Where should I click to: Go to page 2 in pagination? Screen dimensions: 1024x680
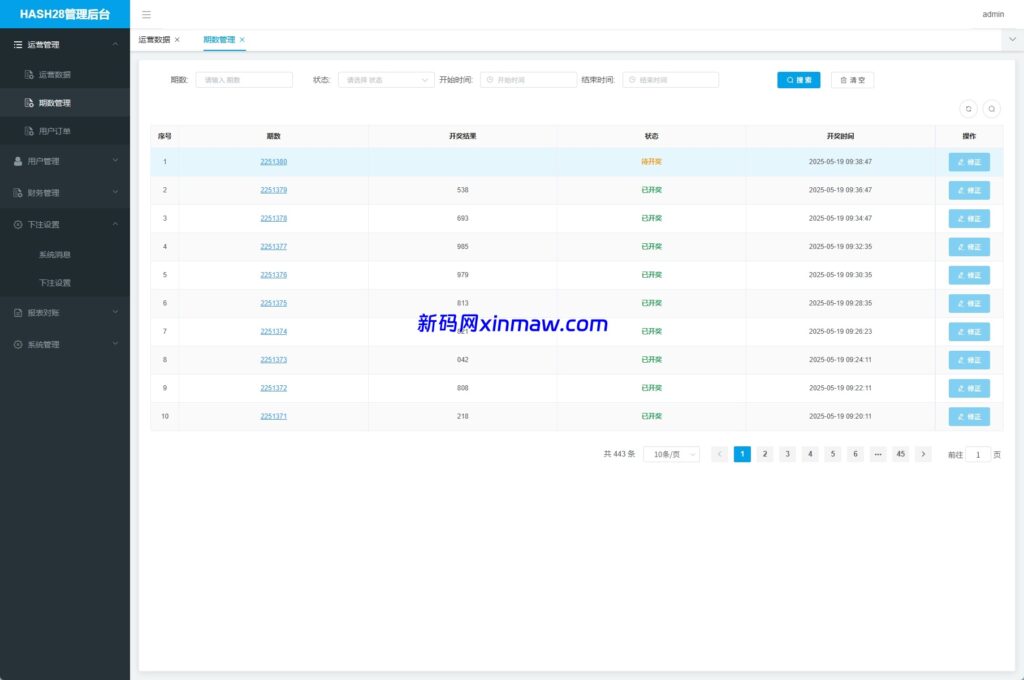point(764,454)
